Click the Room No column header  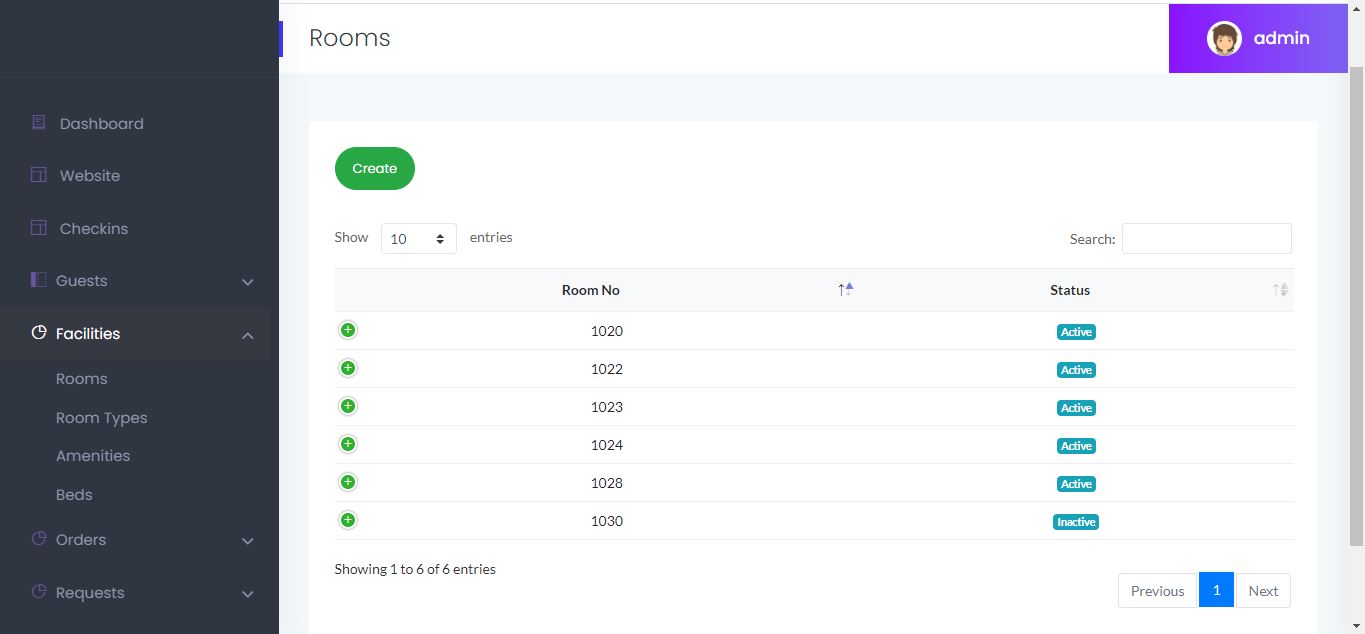pyautogui.click(x=591, y=290)
